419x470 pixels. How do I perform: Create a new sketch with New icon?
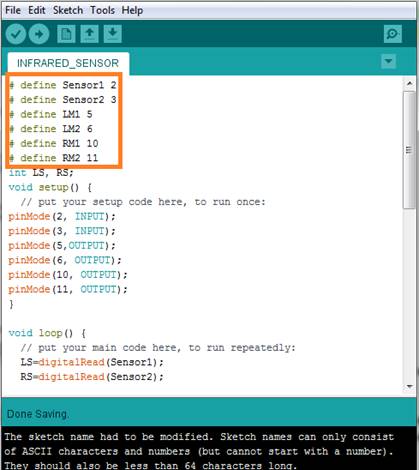(x=66, y=34)
